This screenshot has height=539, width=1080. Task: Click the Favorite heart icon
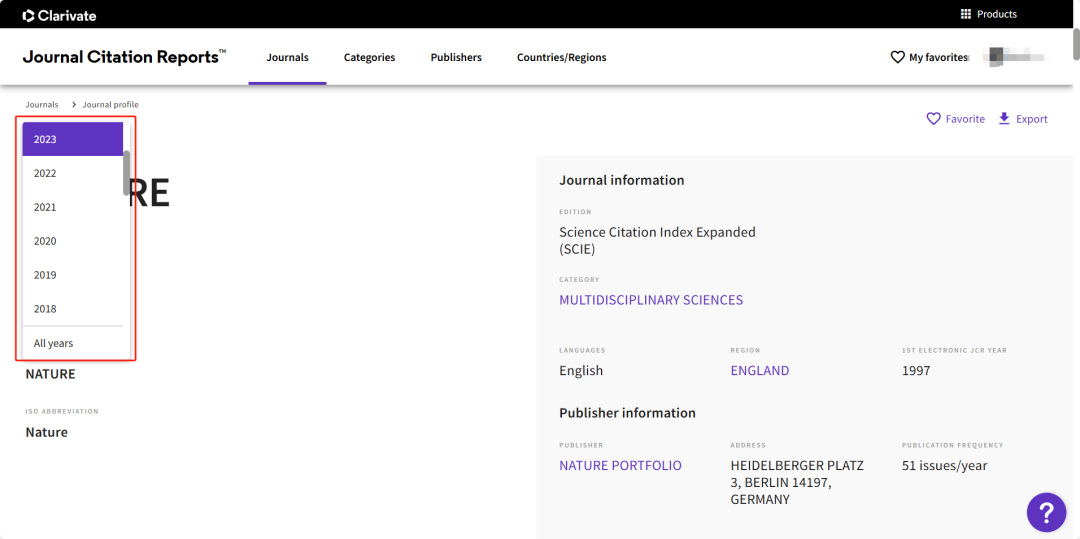pos(933,119)
